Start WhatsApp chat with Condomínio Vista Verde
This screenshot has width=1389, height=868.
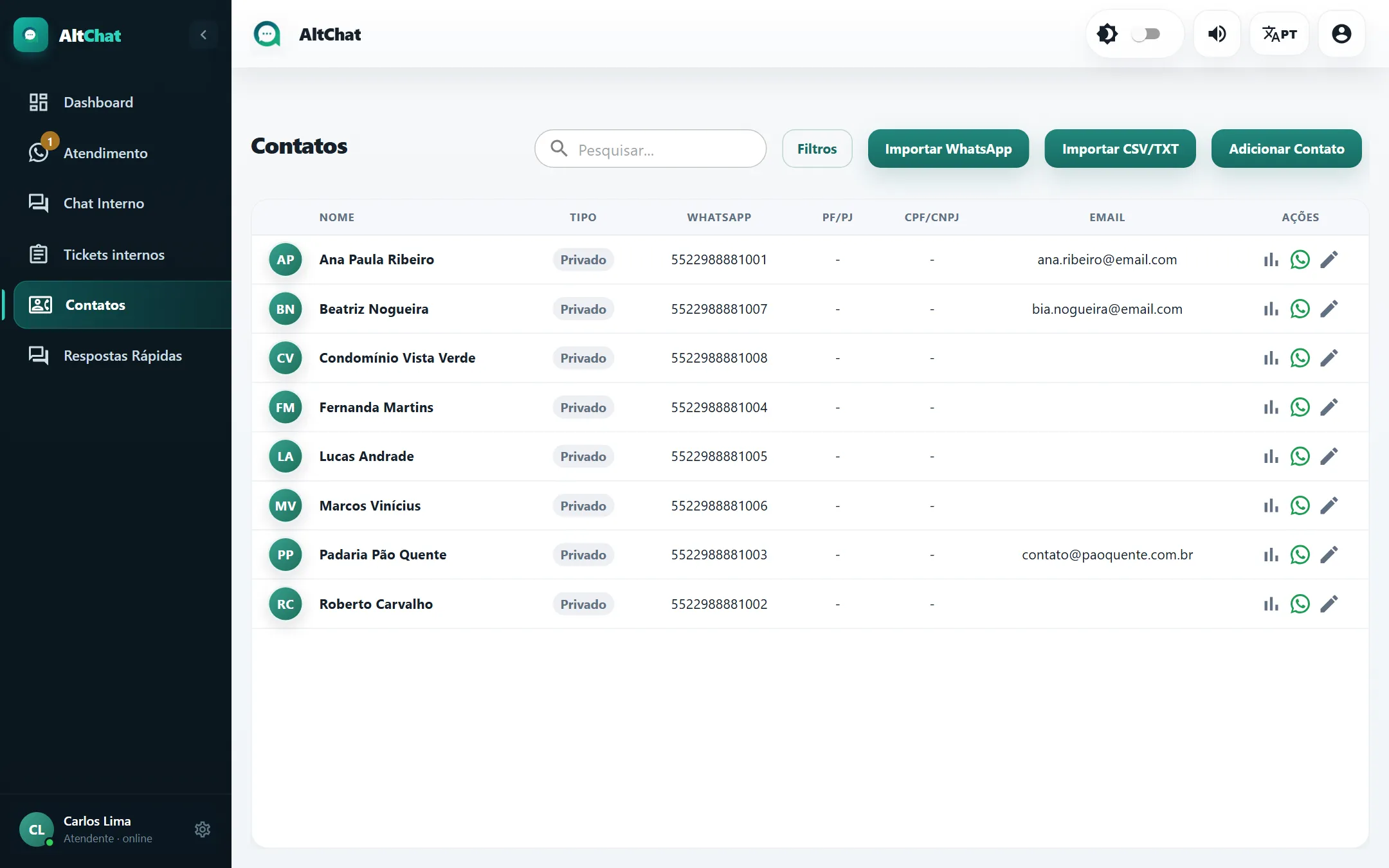point(1300,358)
